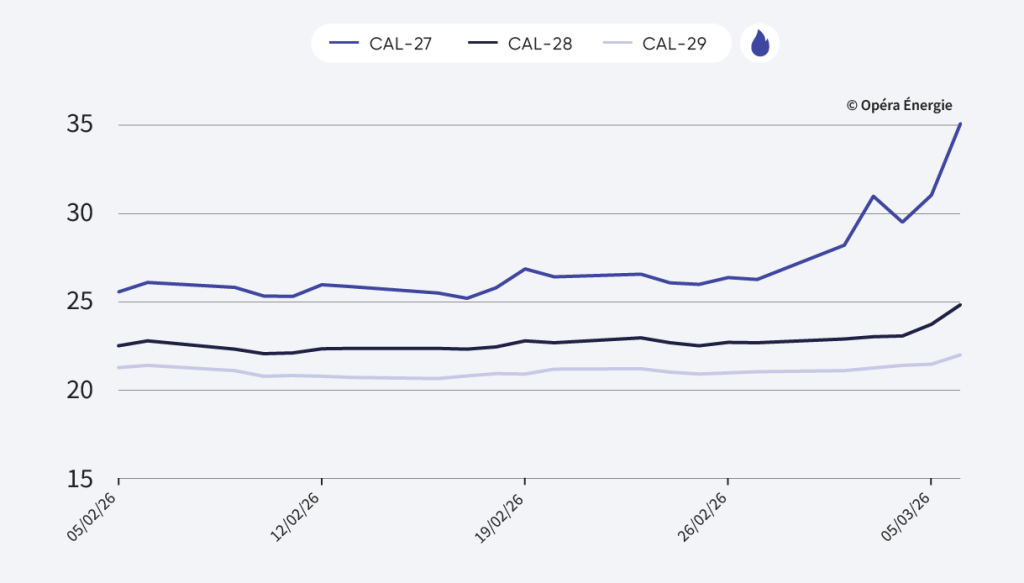Click the 30 y-axis value label
Image resolution: width=1024 pixels, height=583 pixels.
click(x=80, y=213)
